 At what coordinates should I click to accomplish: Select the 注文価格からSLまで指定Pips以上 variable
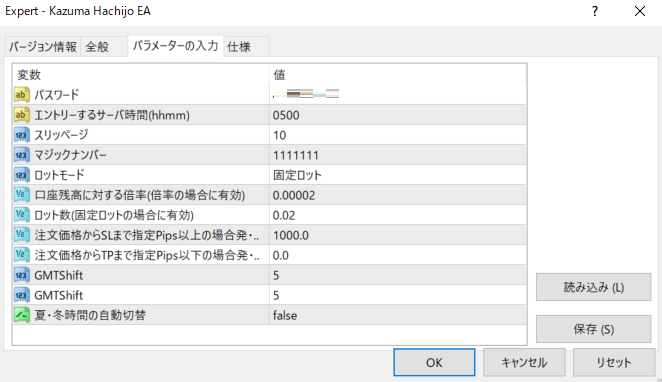147,235
